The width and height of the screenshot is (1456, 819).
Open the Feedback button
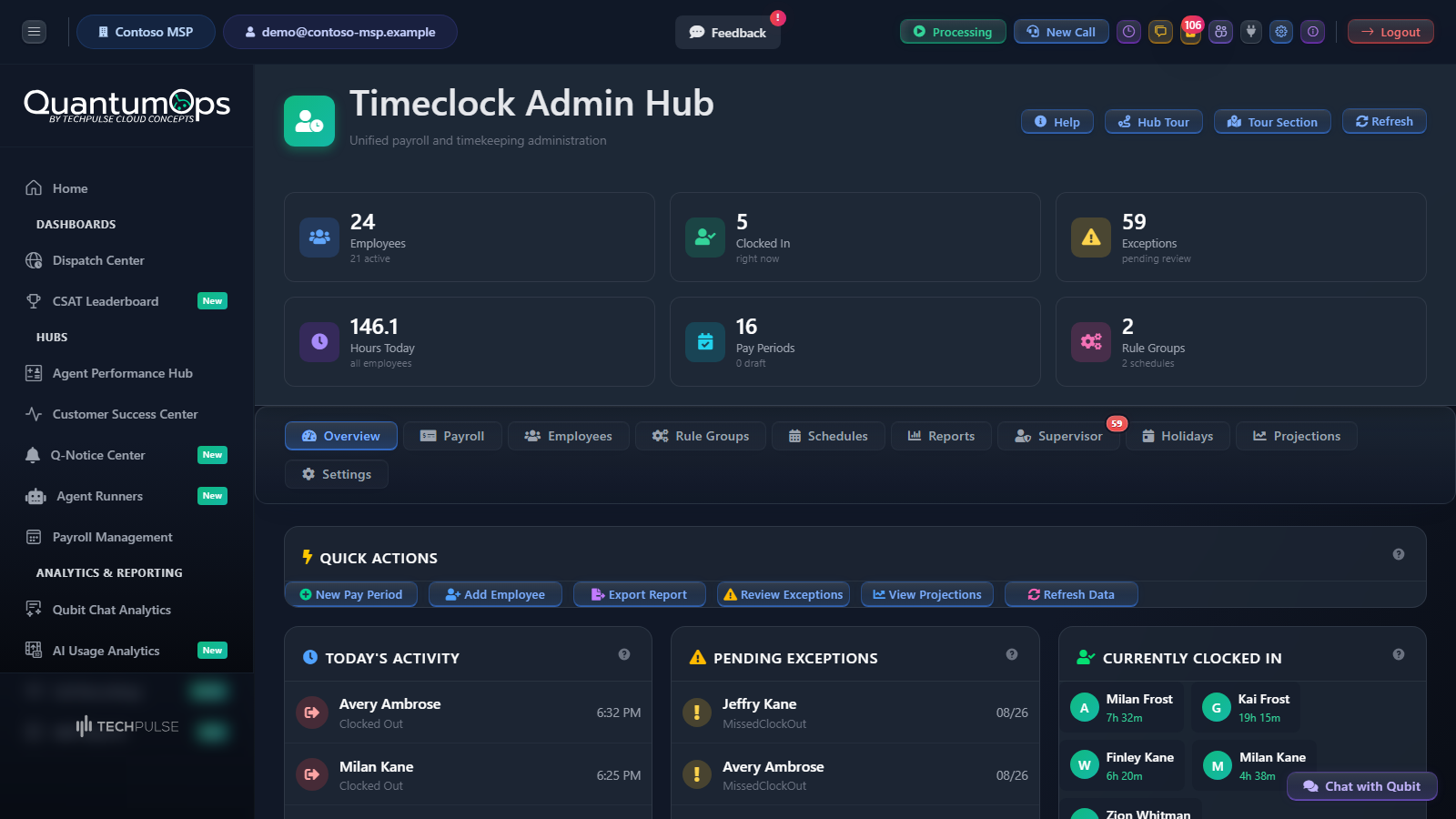tap(728, 33)
